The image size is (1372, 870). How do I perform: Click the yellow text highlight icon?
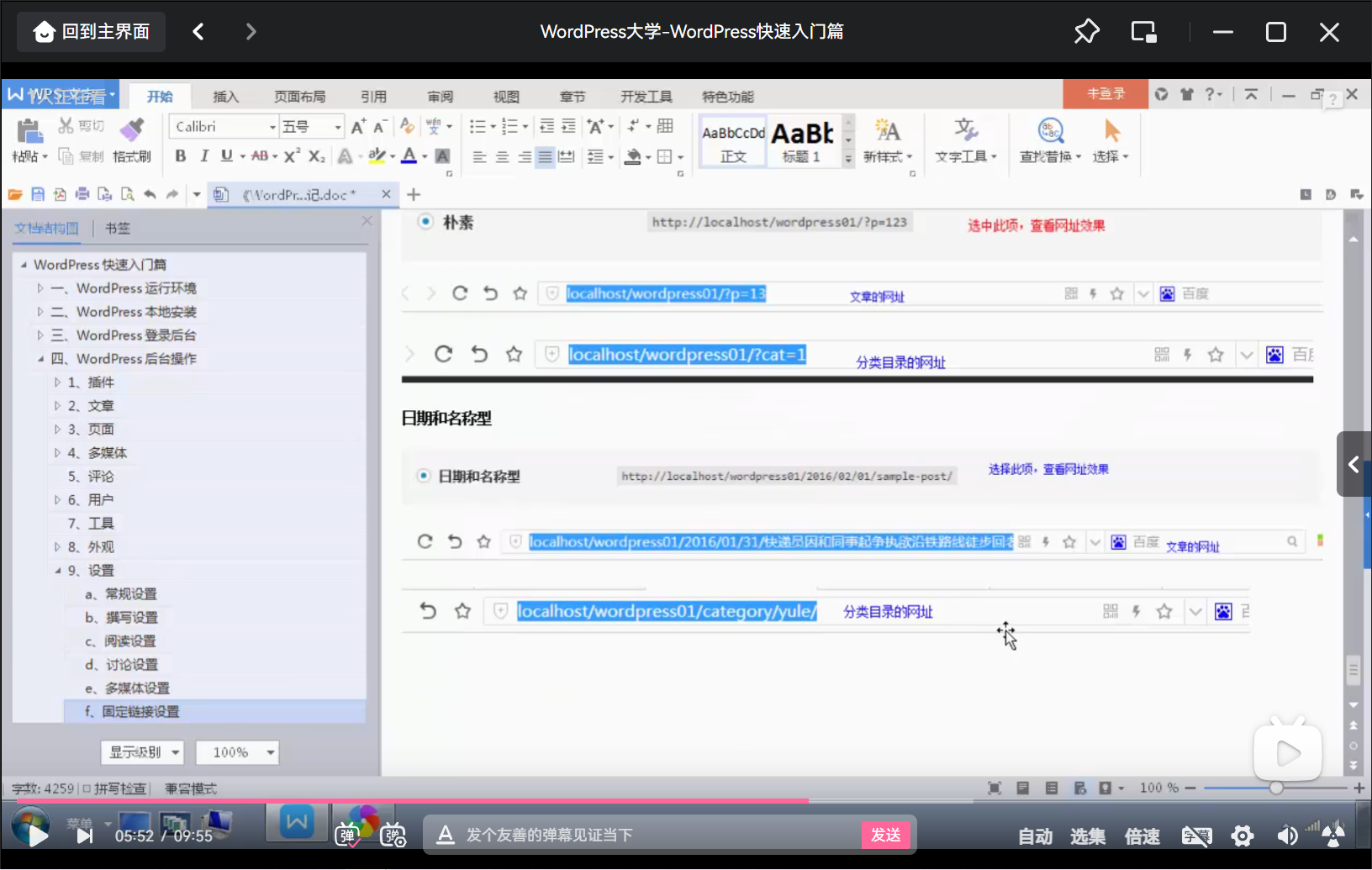(377, 156)
